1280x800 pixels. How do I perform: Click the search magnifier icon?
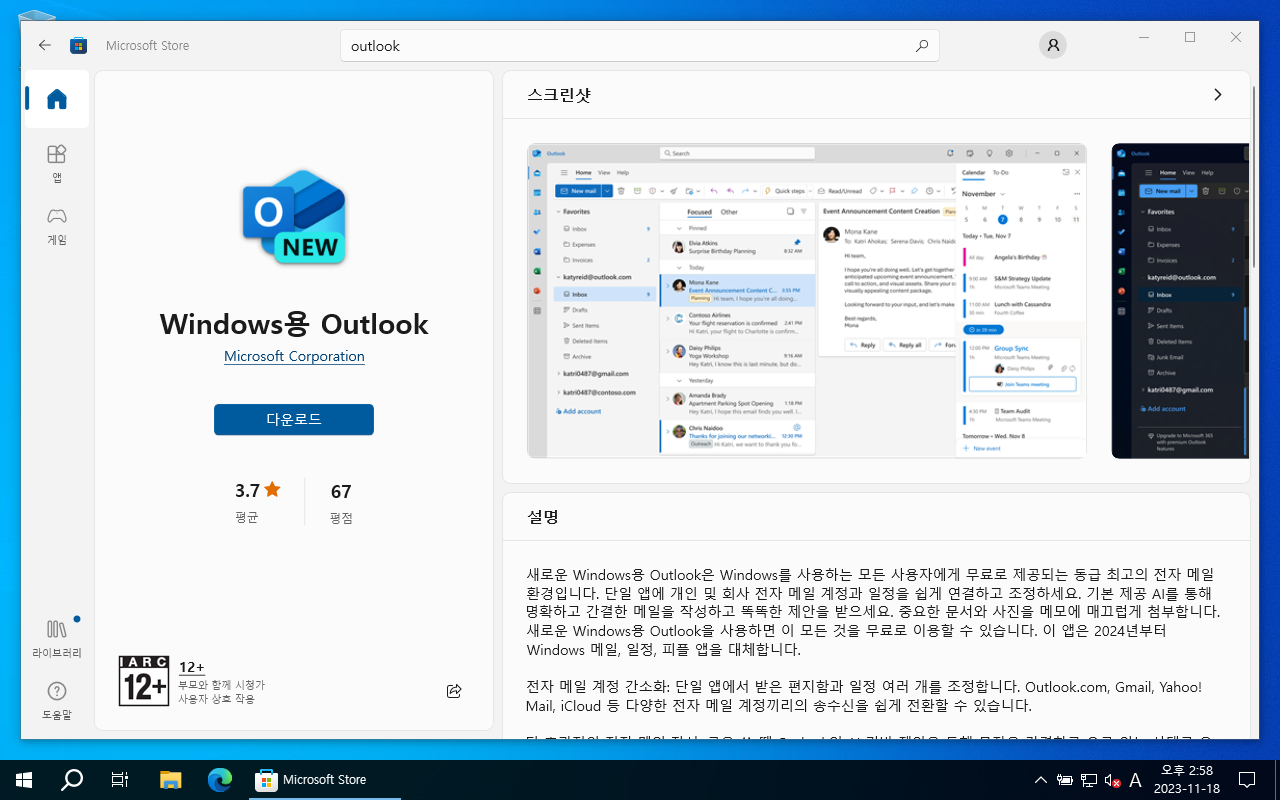pyautogui.click(x=921, y=46)
